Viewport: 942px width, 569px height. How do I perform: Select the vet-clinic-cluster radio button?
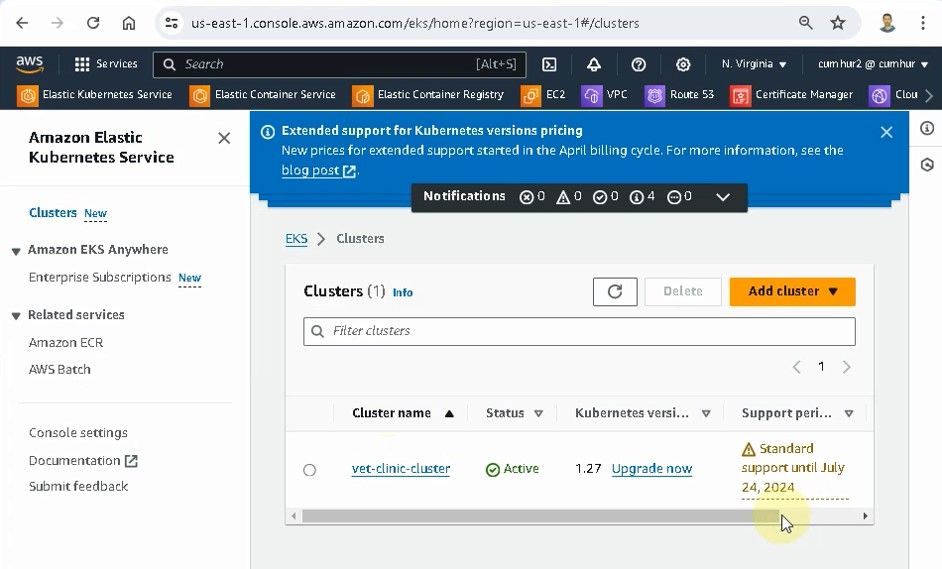pos(310,470)
